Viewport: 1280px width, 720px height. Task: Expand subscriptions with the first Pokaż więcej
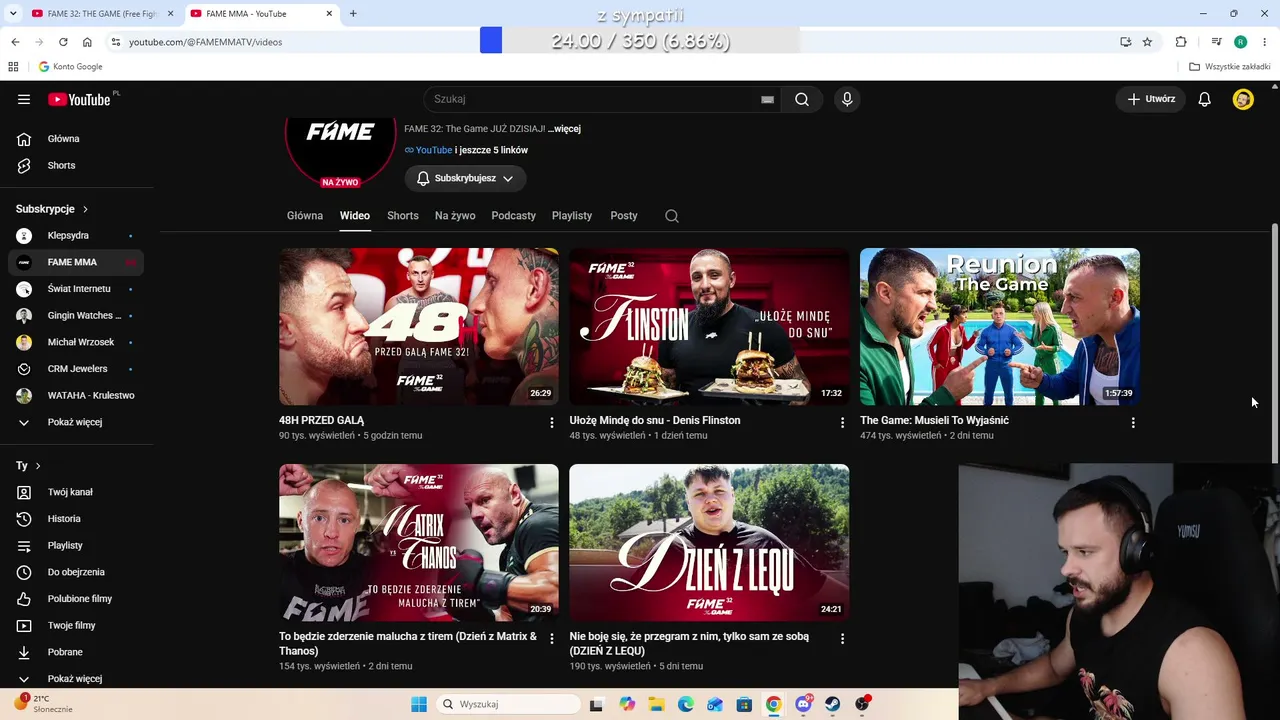pyautogui.click(x=75, y=422)
